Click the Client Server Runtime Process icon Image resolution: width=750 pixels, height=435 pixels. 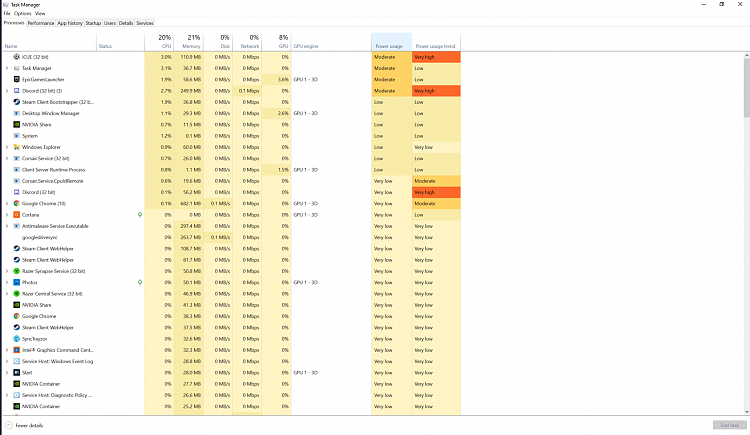16,170
